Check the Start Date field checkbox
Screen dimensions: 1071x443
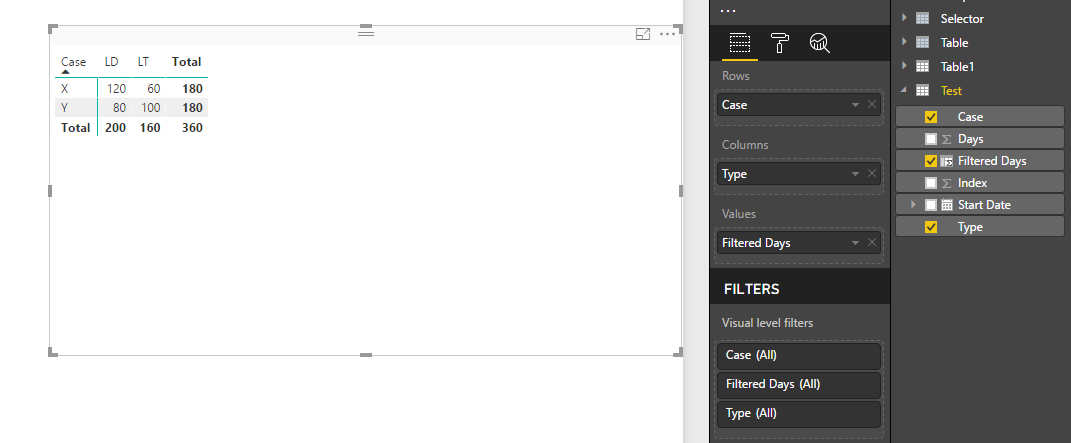930,205
